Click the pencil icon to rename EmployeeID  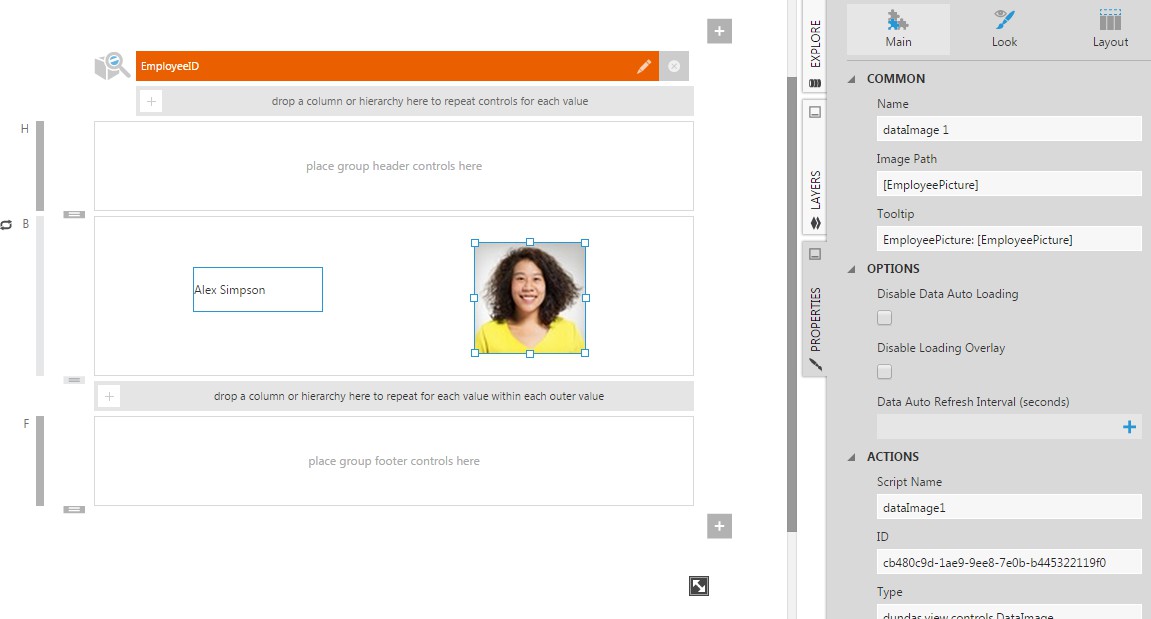click(x=643, y=65)
